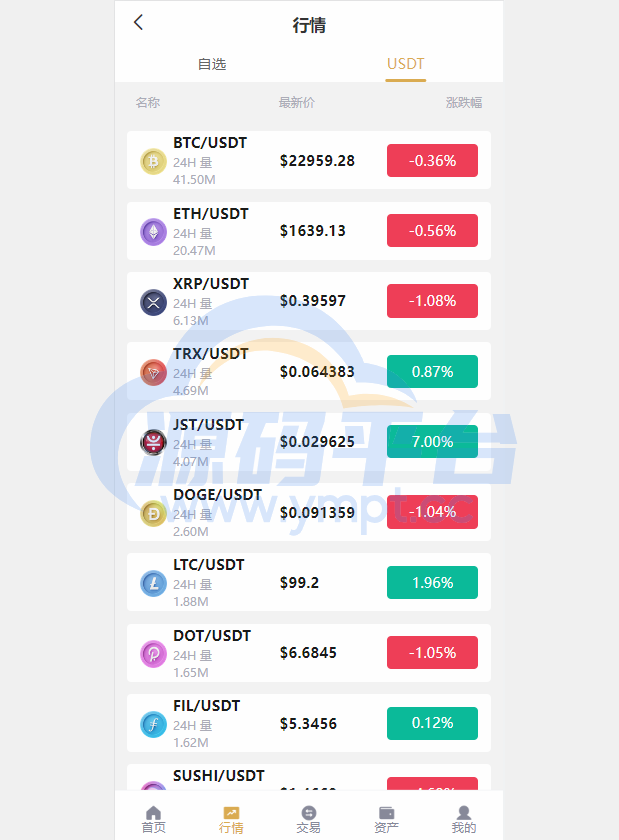The image size is (619, 840).
Task: Go back using the top-left arrow
Action: [138, 22]
